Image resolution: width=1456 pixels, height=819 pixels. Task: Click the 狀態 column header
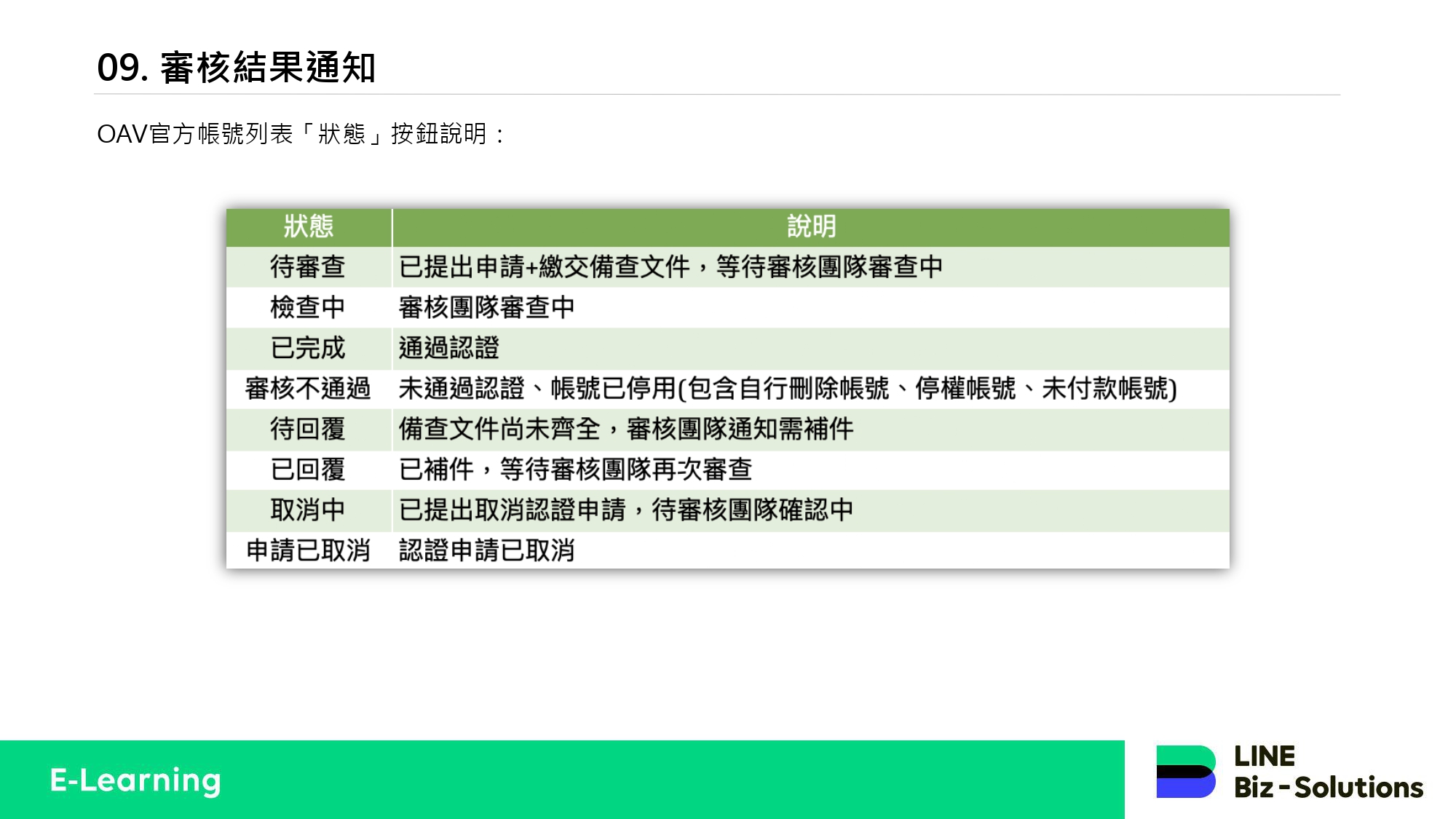tap(309, 226)
